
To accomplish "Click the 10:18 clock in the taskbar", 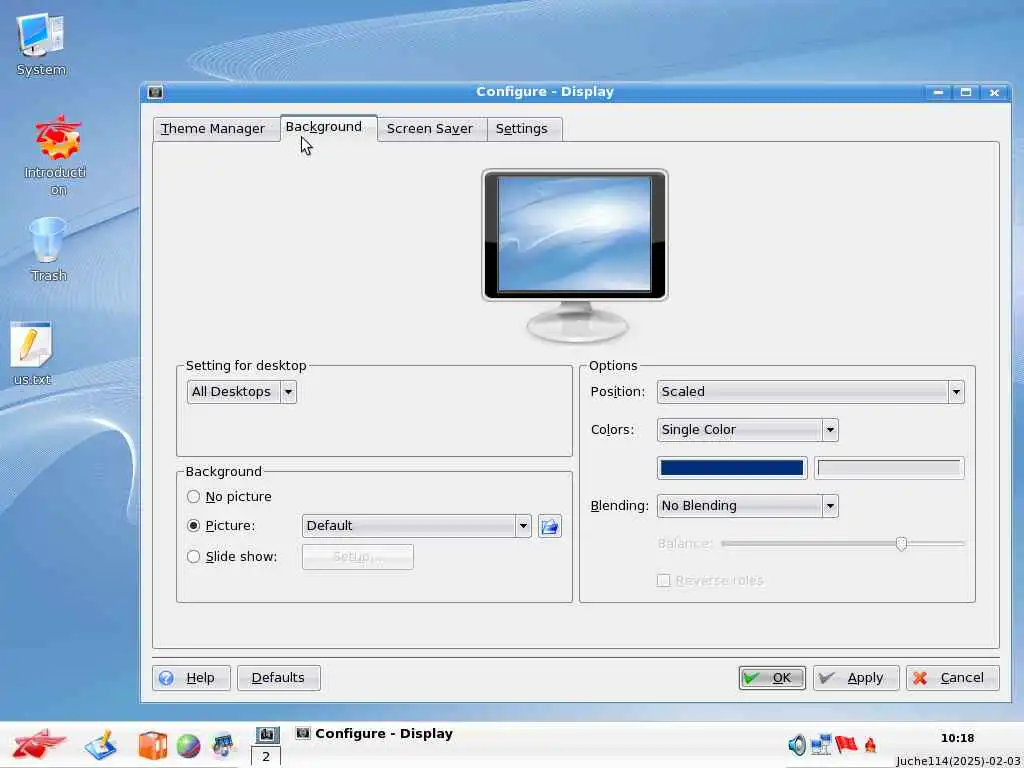I will click(x=957, y=739).
